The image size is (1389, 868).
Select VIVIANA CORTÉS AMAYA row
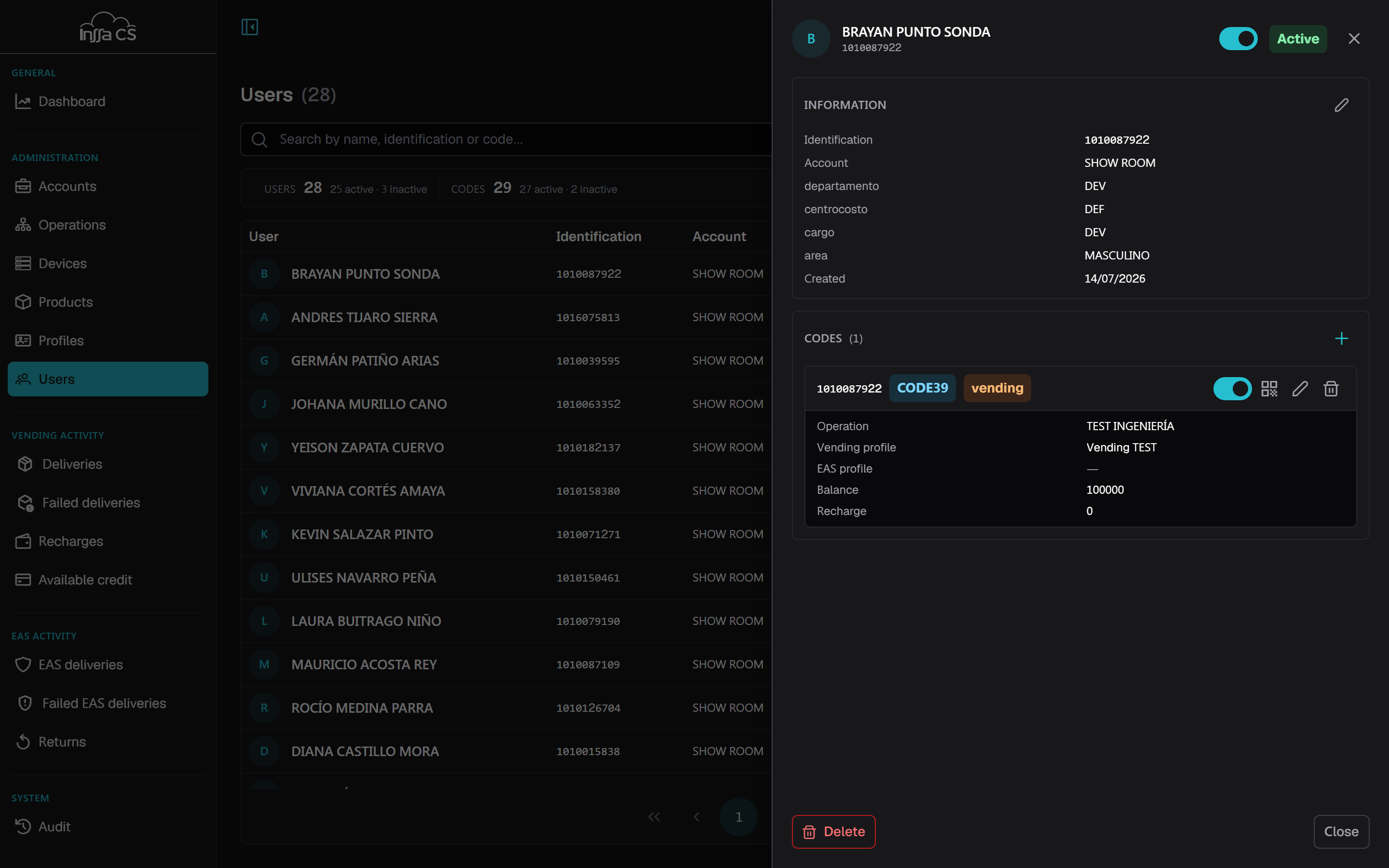tap(506, 491)
